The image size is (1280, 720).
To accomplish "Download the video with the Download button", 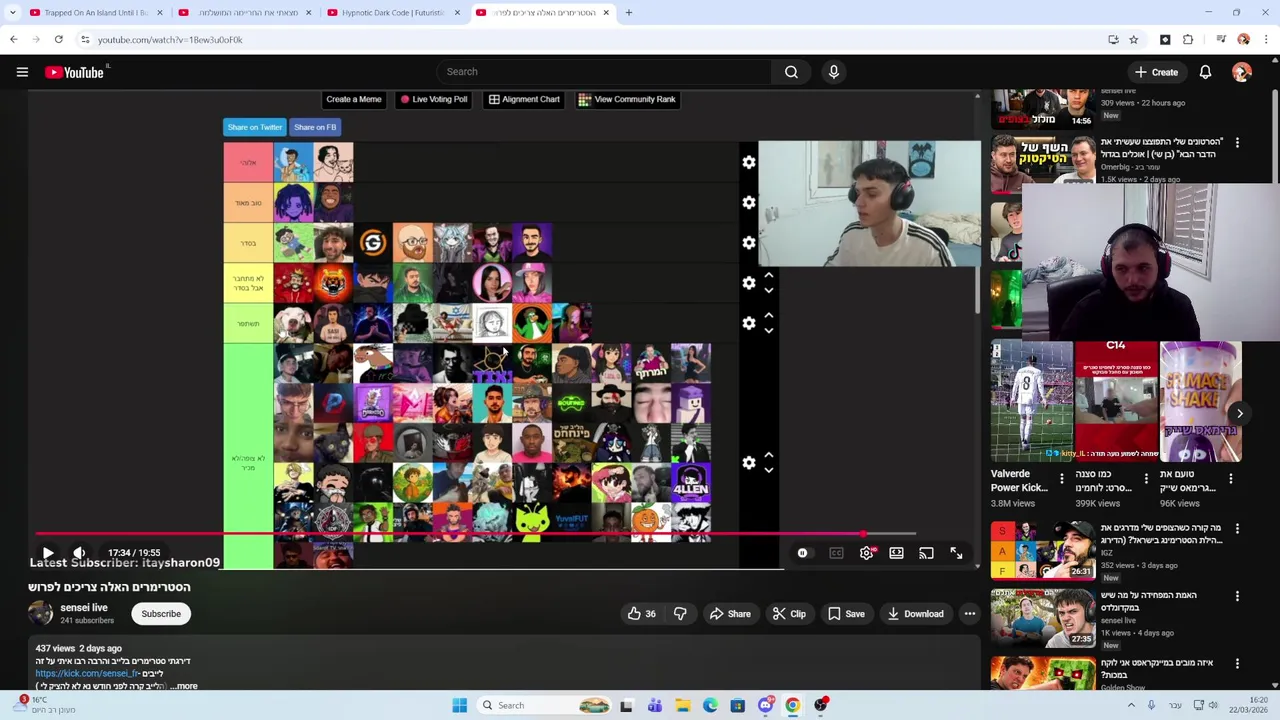I will pos(915,614).
